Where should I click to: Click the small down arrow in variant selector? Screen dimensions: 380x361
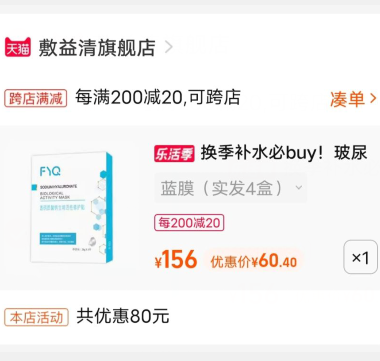pos(299,188)
